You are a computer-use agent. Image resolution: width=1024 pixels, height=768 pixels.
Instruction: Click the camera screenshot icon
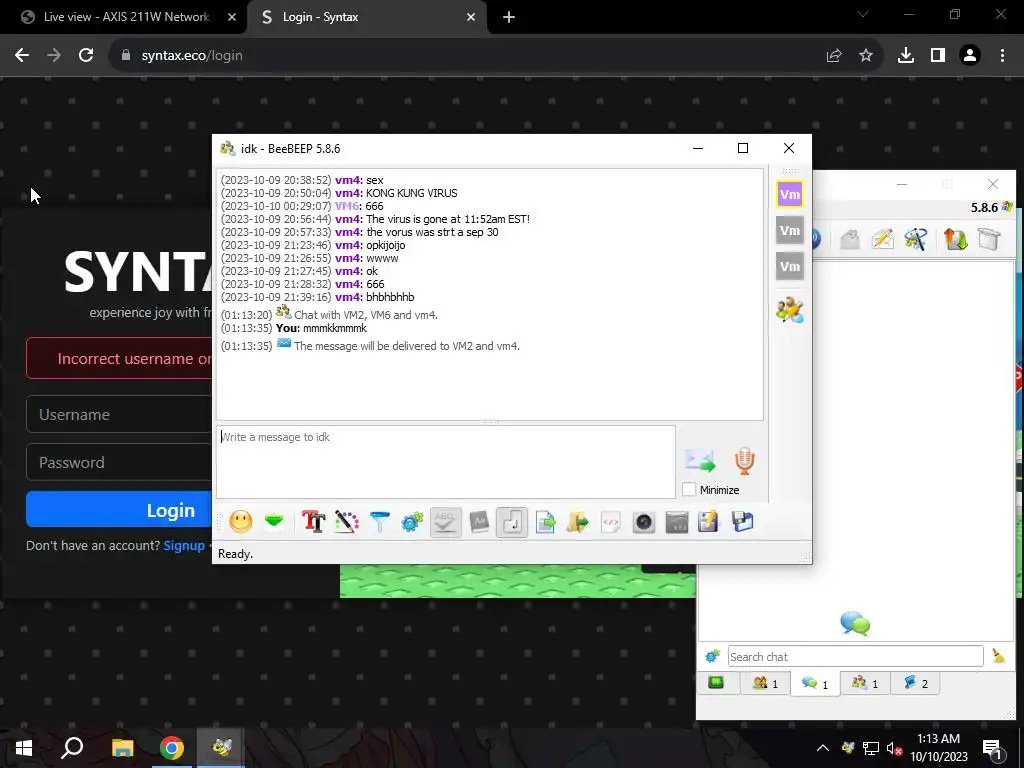point(644,522)
